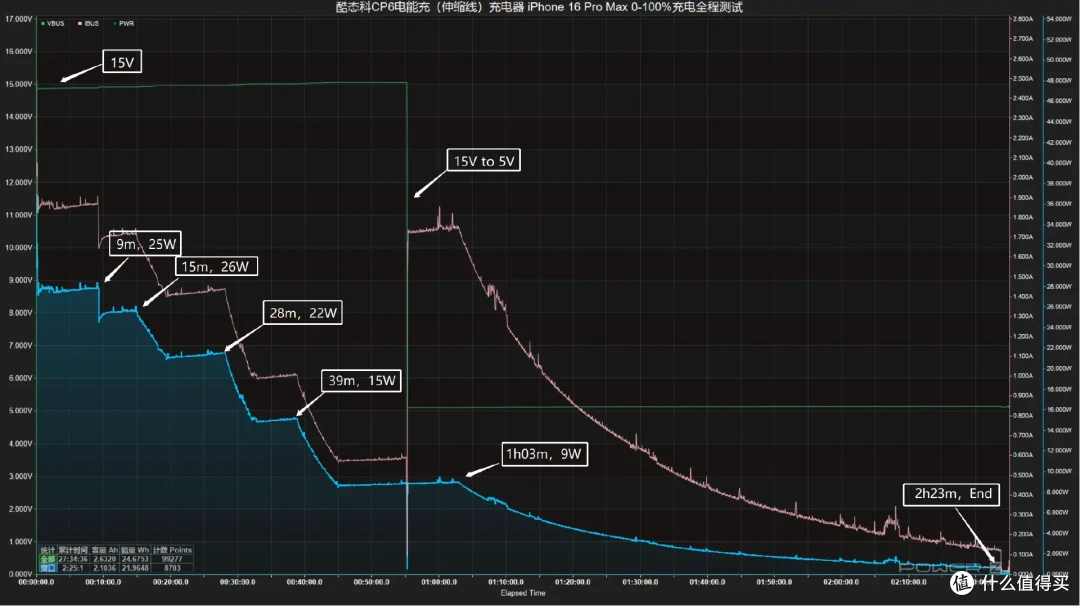Click the 计数 Points column header
Viewport: 1080px width, 606px height.
(x=172, y=550)
